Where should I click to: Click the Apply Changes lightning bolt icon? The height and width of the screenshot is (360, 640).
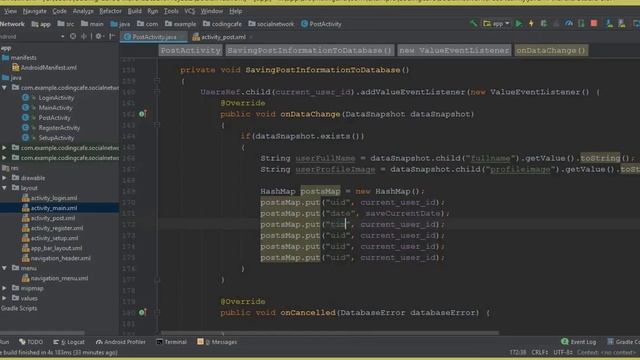(x=531, y=24)
